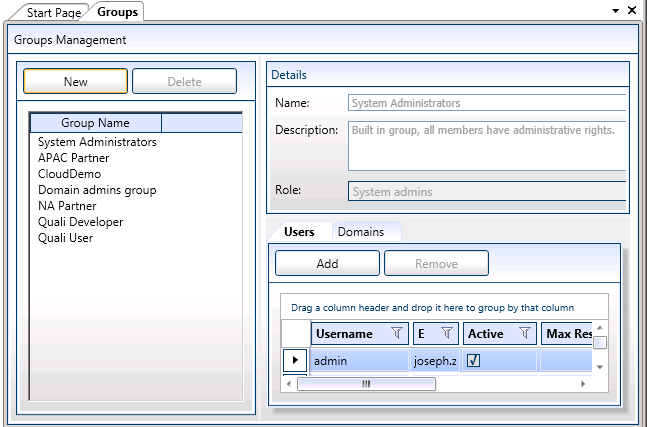
Task: Select the Domain admins group entry
Action: coord(97,190)
